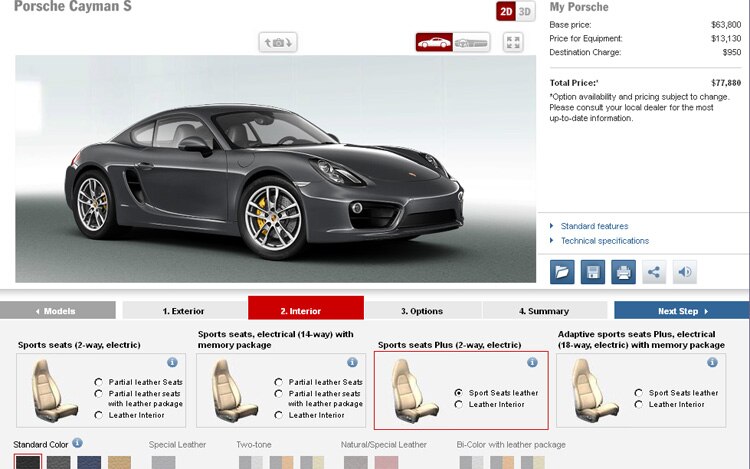Viewport: 750px width, 469px height.
Task: Click the Adaptive sports seats Plus image
Action: pos(594,391)
